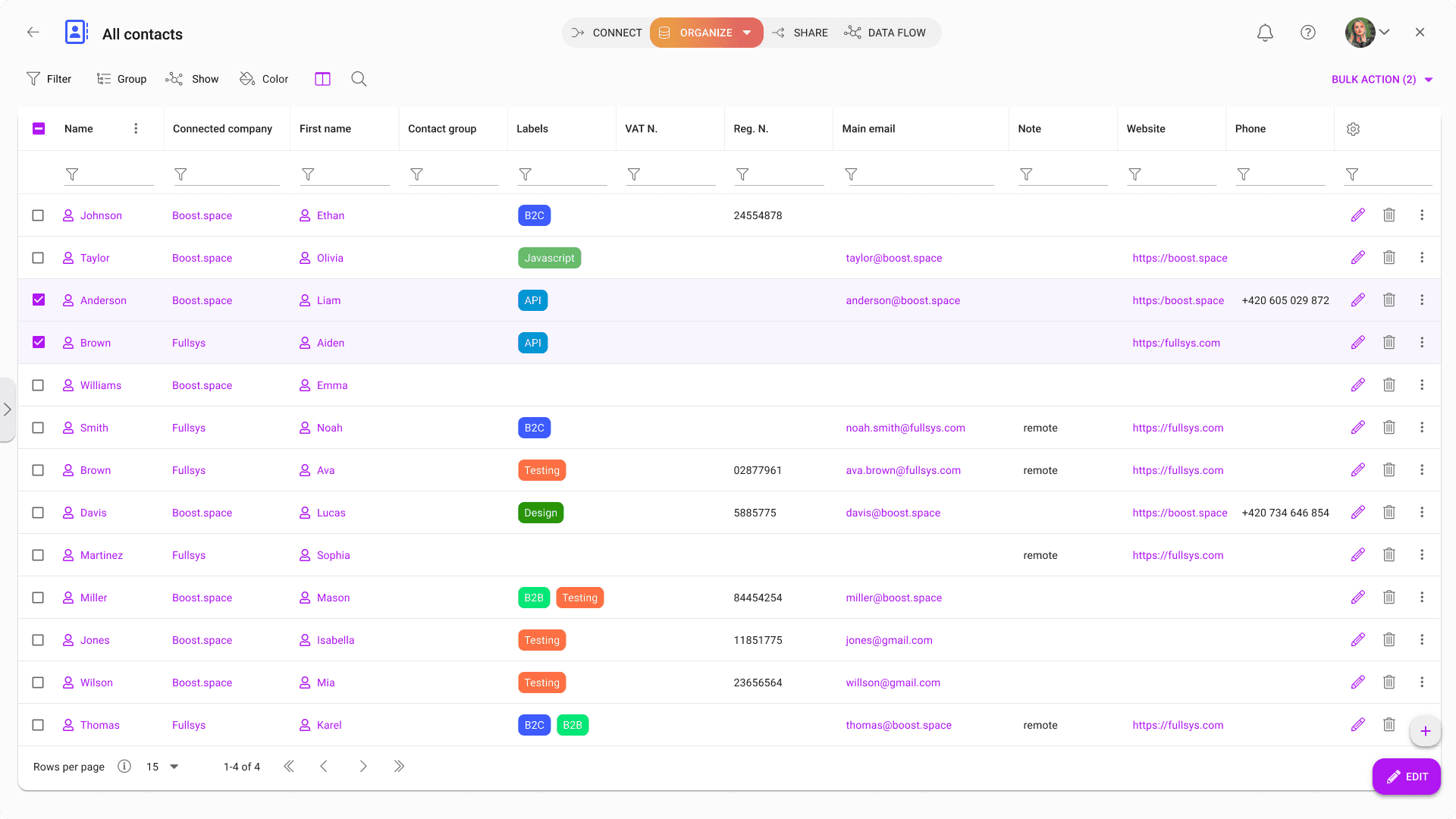
Task: Click the Group icon in toolbar
Action: (104, 79)
